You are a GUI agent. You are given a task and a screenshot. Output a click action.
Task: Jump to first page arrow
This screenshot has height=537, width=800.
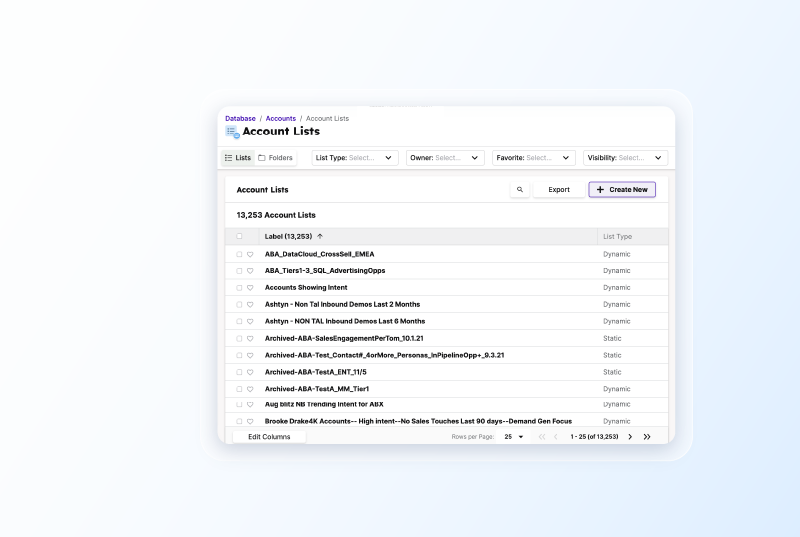pyautogui.click(x=542, y=437)
